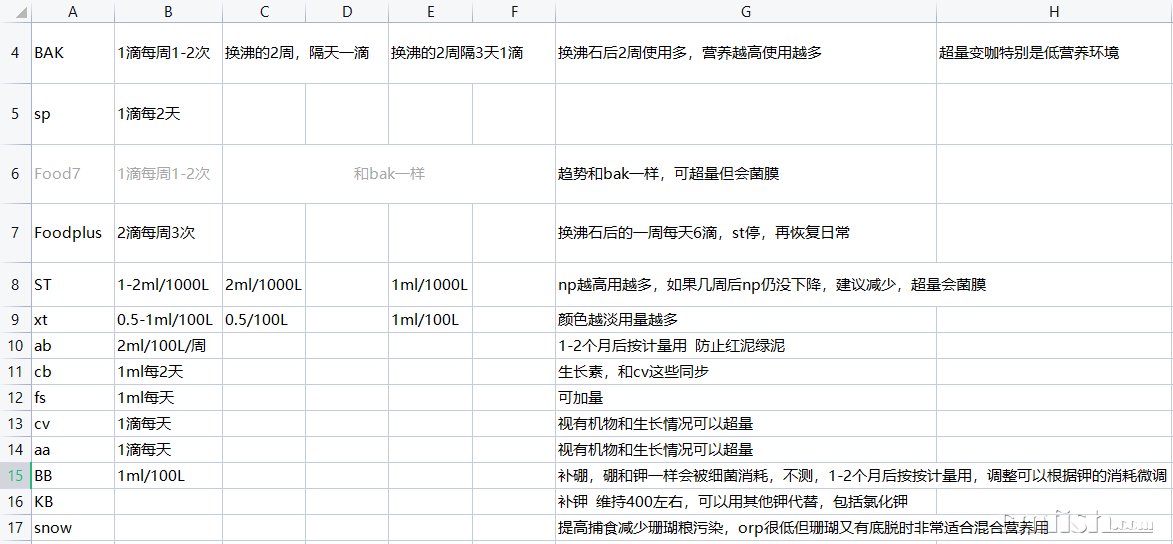This screenshot has width=1173, height=544.
Task: Select the cell with 0.5/100L
Action: 264,320
